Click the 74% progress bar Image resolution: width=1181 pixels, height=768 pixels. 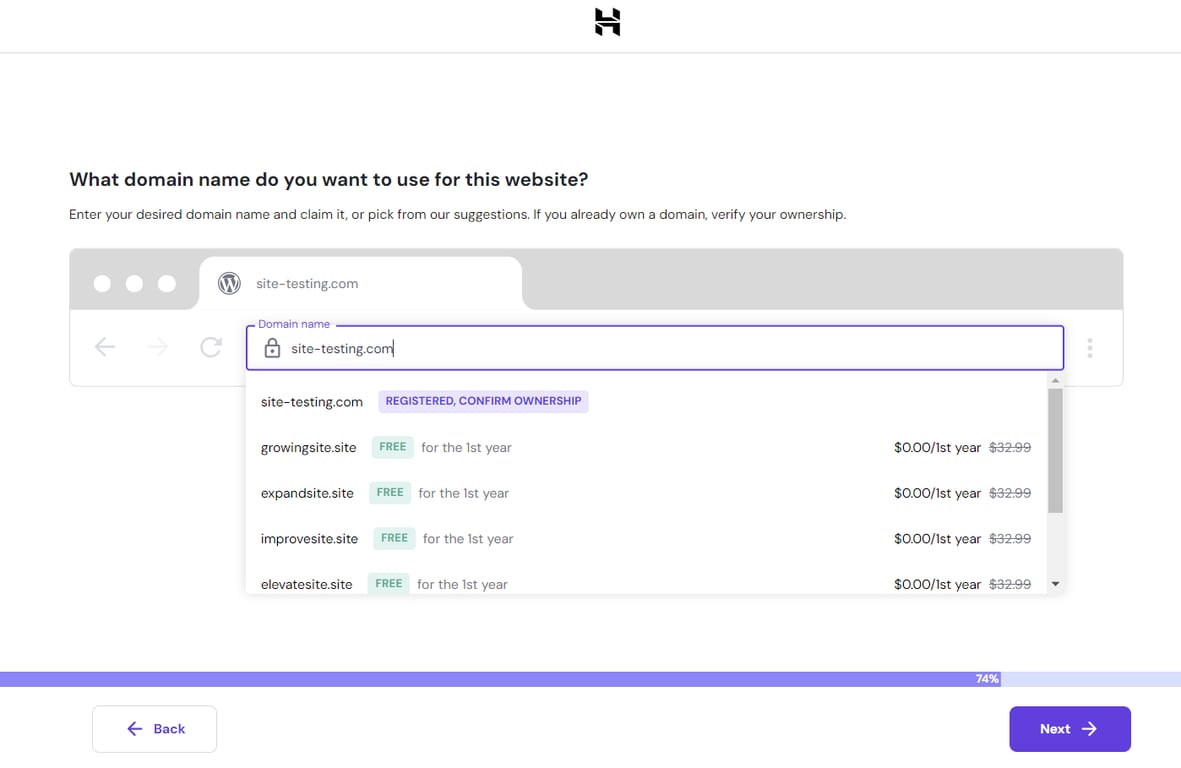tap(985, 678)
